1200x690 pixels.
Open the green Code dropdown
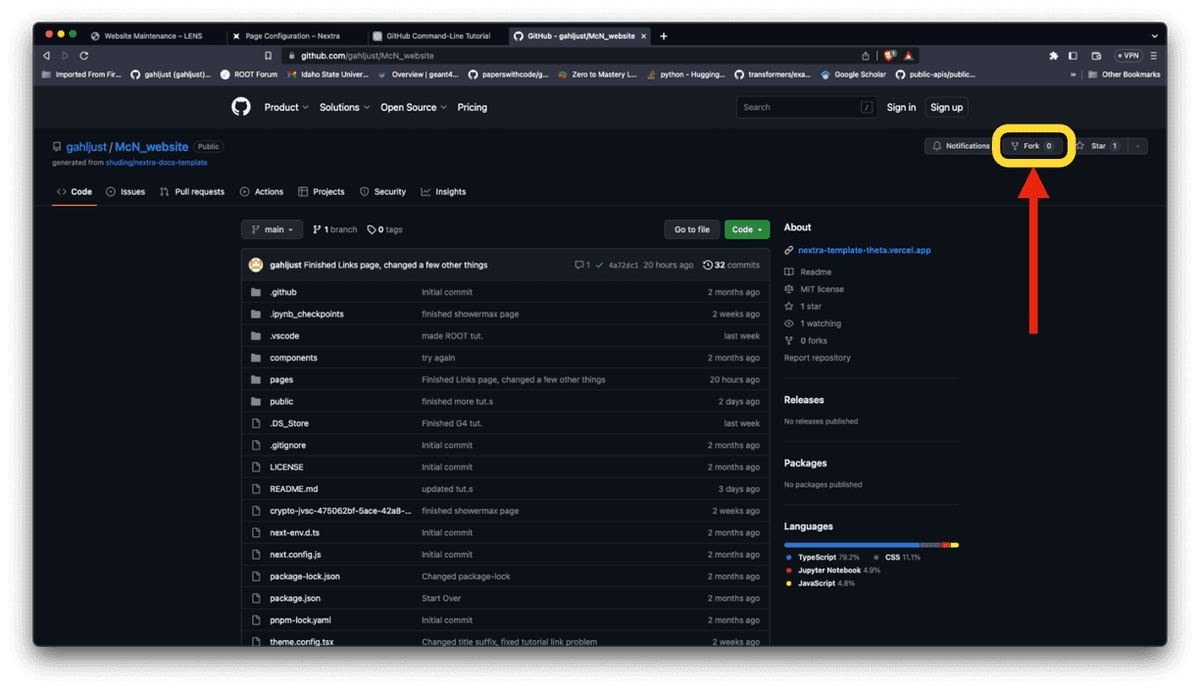pyautogui.click(x=747, y=230)
